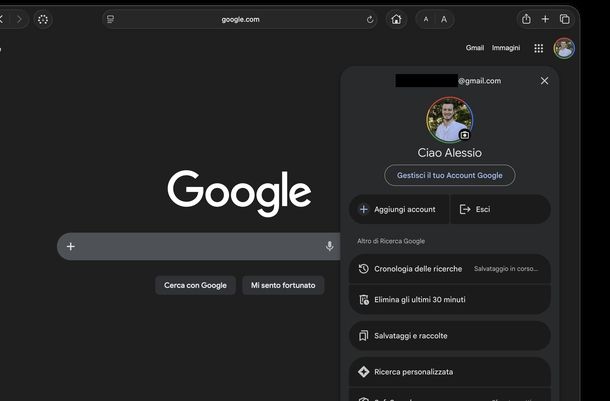Screen dimensions: 610x401
Task: Open the Google apps grid
Action: 538,48
